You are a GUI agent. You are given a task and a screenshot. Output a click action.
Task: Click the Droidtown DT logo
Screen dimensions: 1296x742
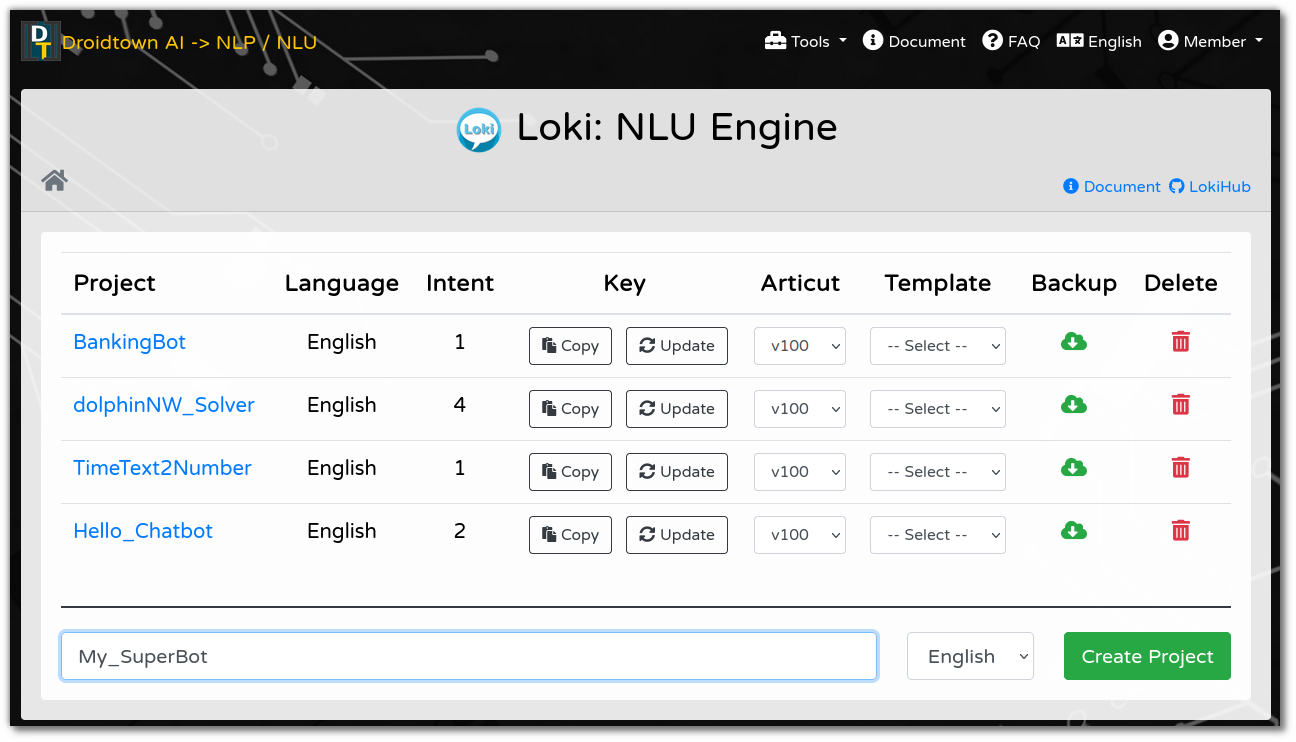click(40, 42)
